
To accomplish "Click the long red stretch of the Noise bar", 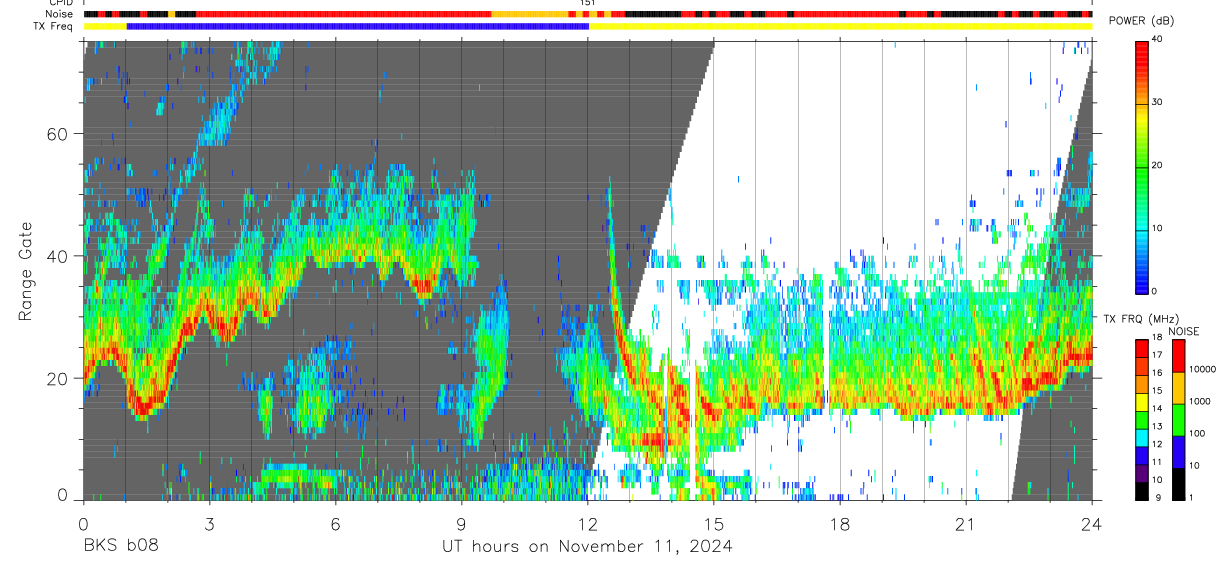I will (x=344, y=14).
